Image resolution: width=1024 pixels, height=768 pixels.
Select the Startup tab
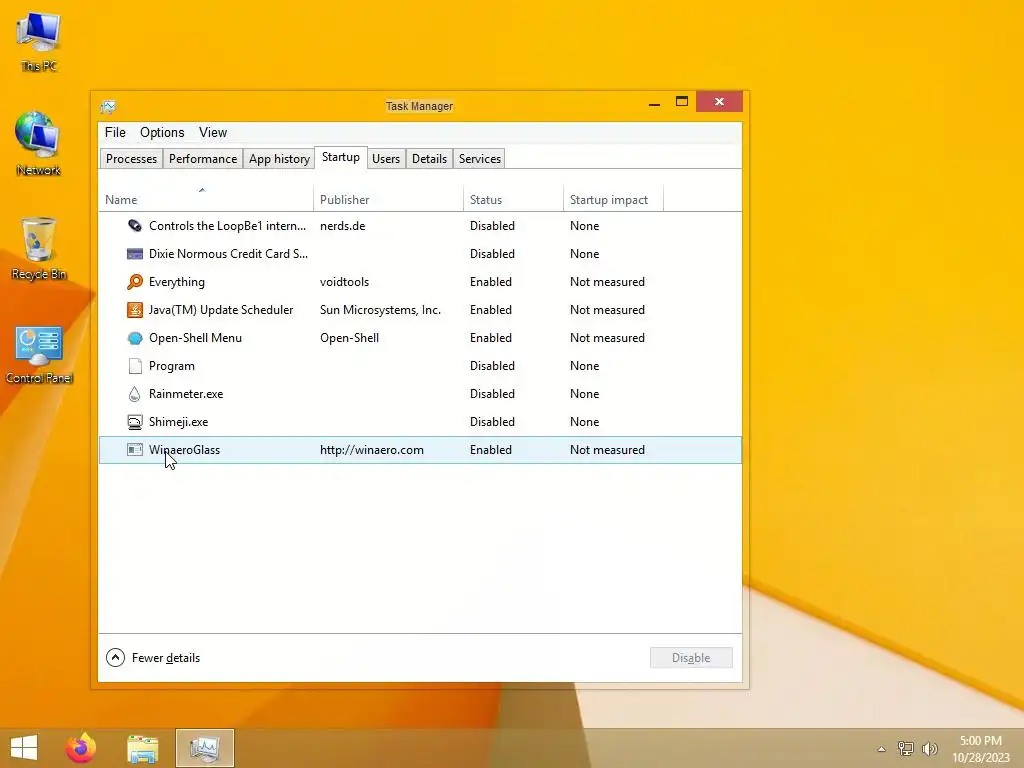click(x=340, y=157)
